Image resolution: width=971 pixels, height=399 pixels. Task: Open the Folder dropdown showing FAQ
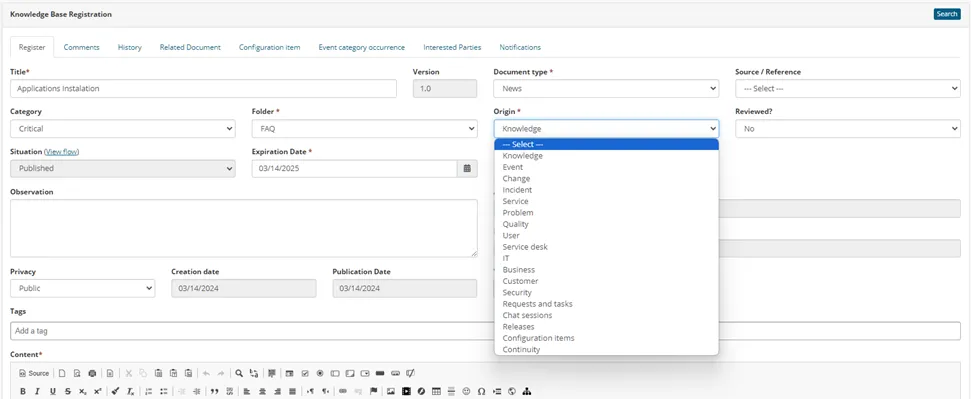(365, 129)
